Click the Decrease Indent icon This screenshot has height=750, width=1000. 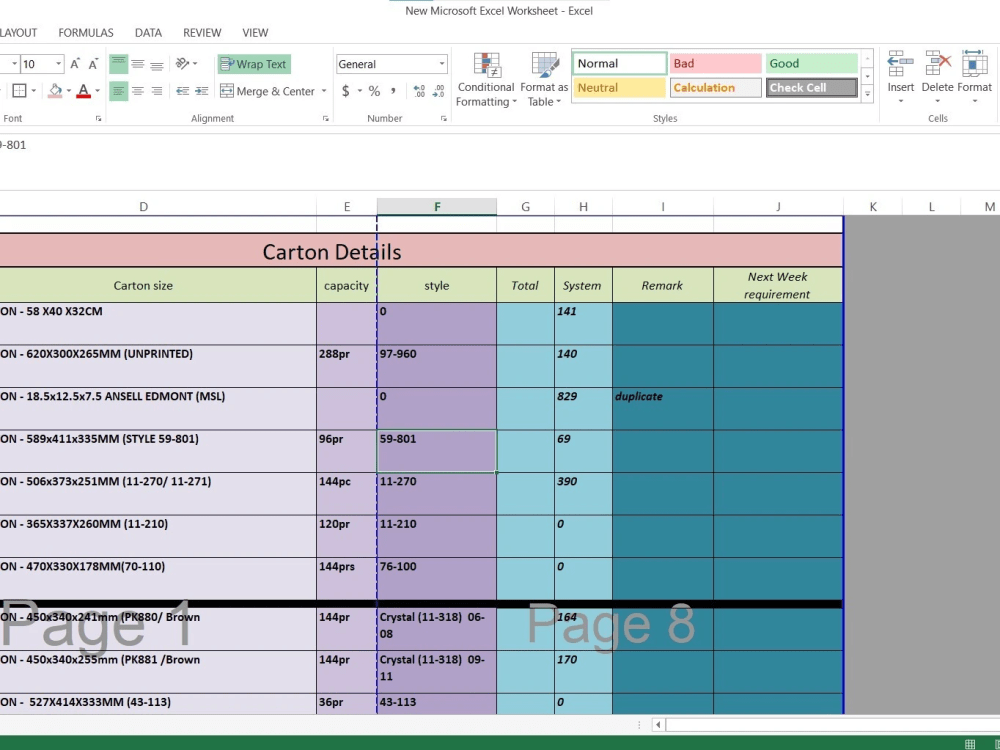pyautogui.click(x=182, y=91)
